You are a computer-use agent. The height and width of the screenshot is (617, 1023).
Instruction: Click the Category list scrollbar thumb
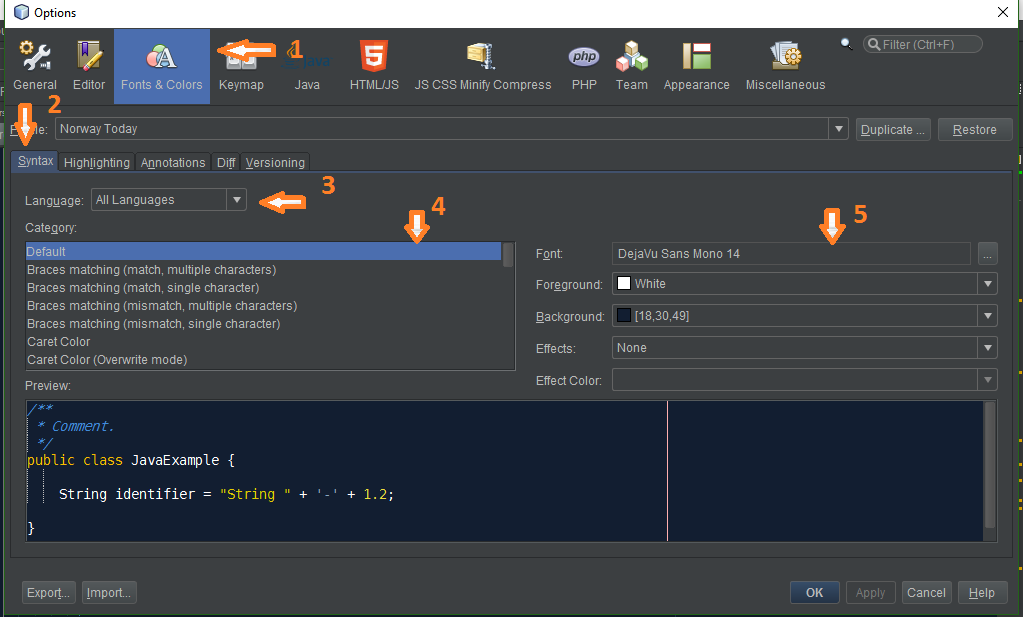coord(508,255)
